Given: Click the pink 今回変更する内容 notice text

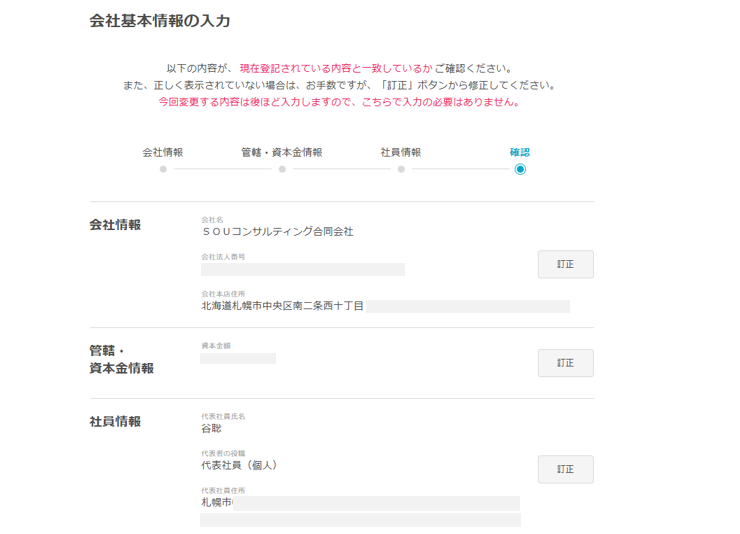Looking at the screenshot, I should pyautogui.click(x=339, y=102).
